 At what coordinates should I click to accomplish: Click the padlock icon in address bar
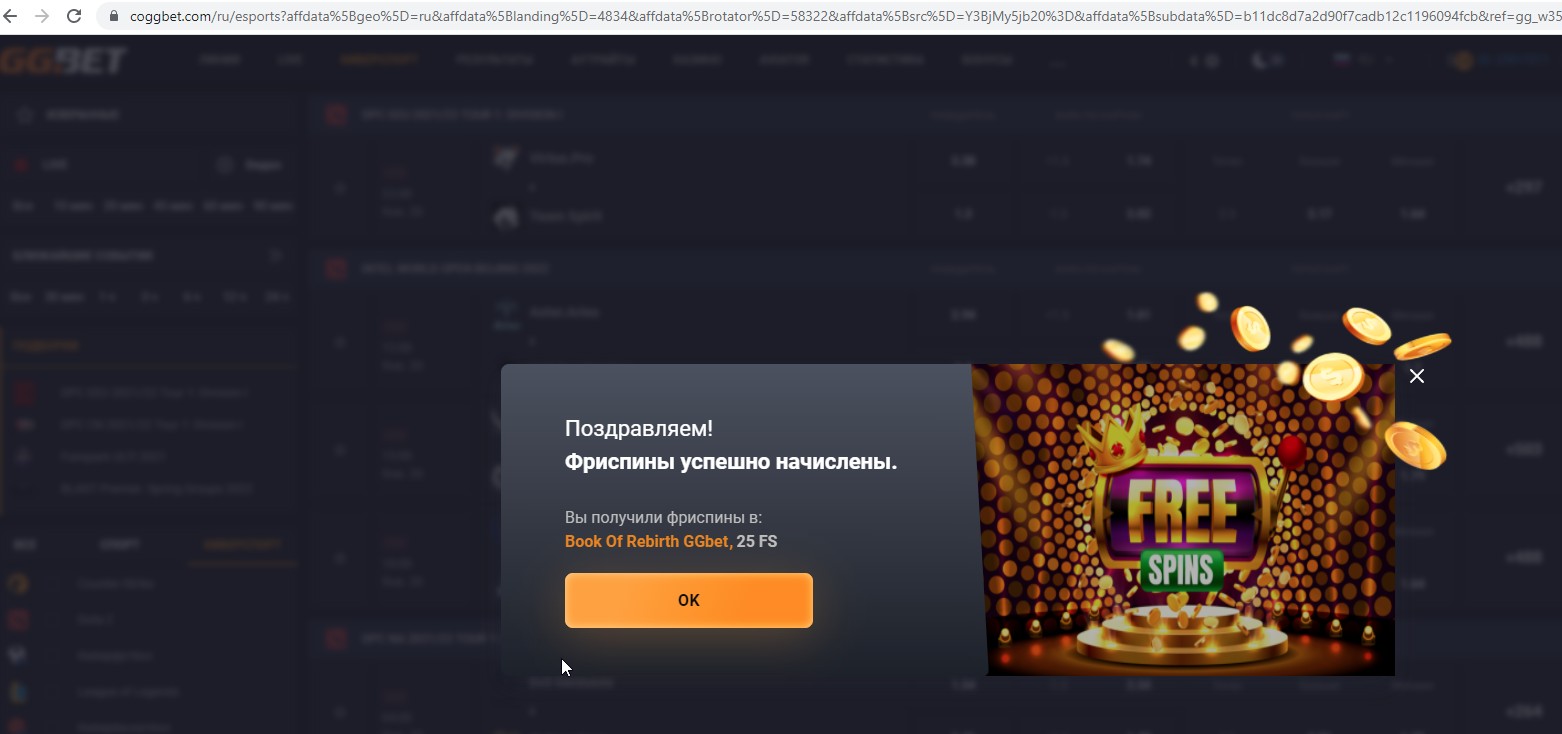click(x=113, y=16)
